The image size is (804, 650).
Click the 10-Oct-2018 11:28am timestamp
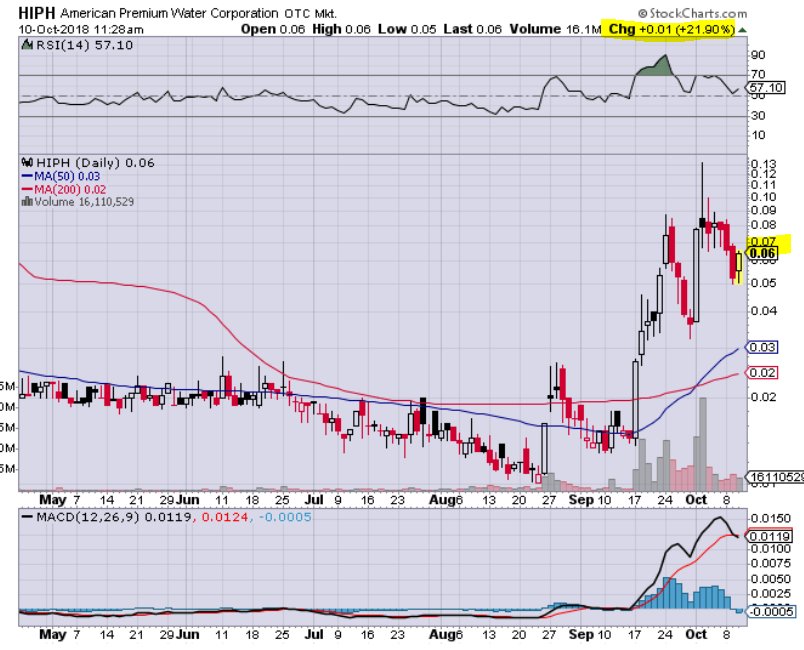(x=81, y=29)
